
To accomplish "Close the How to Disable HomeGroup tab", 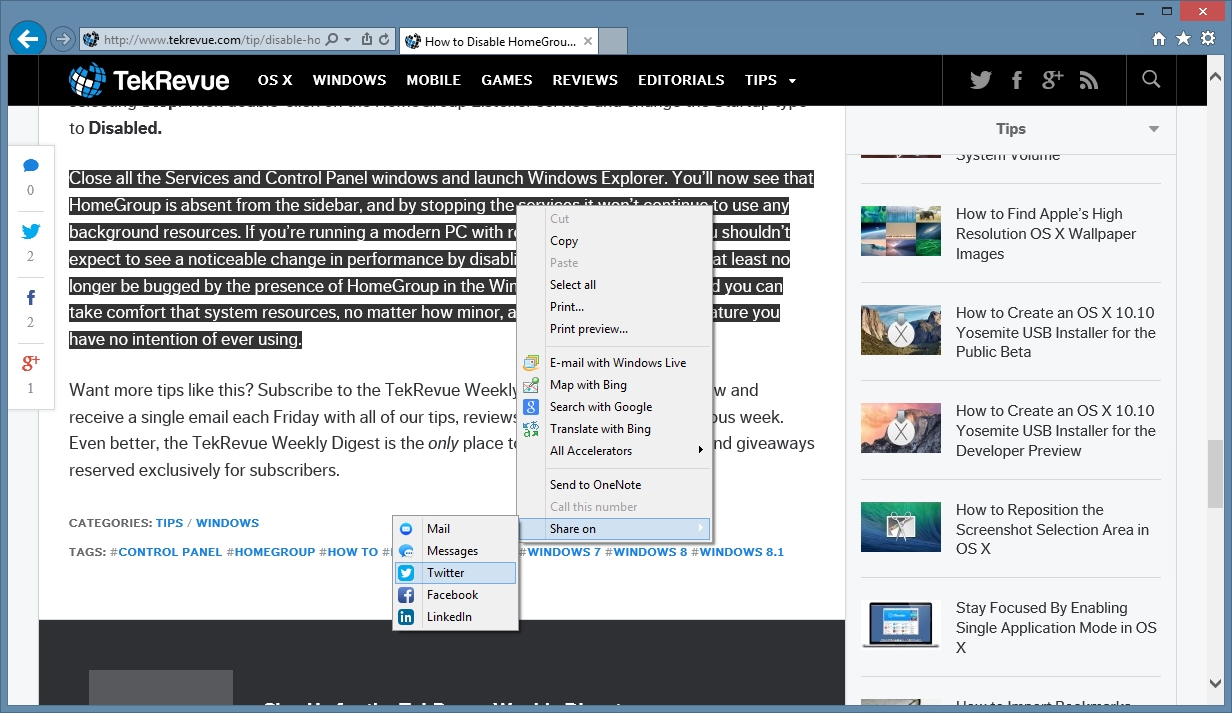I will tap(589, 42).
